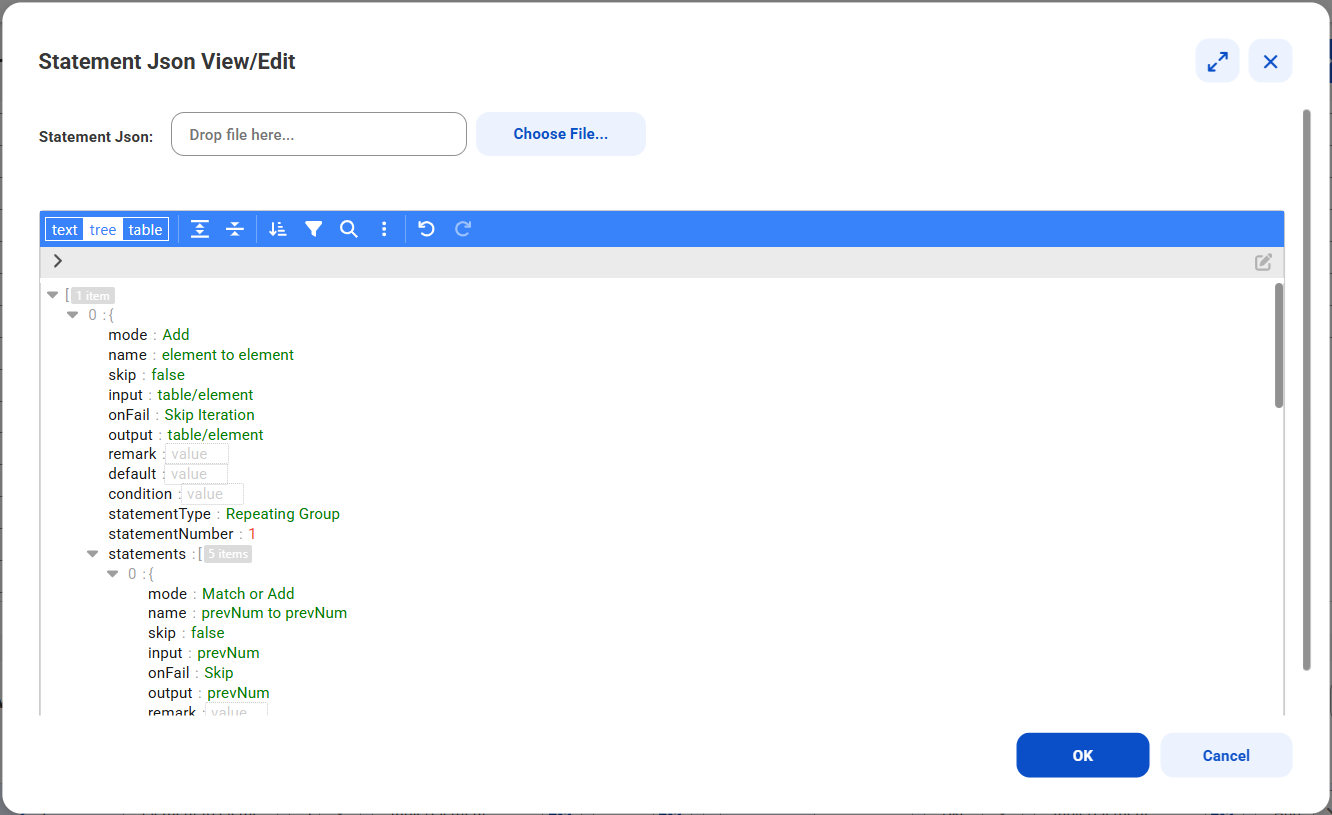The image size is (1332, 815).
Task: Click the 'Skip Iteration' onFail value
Action: (210, 415)
